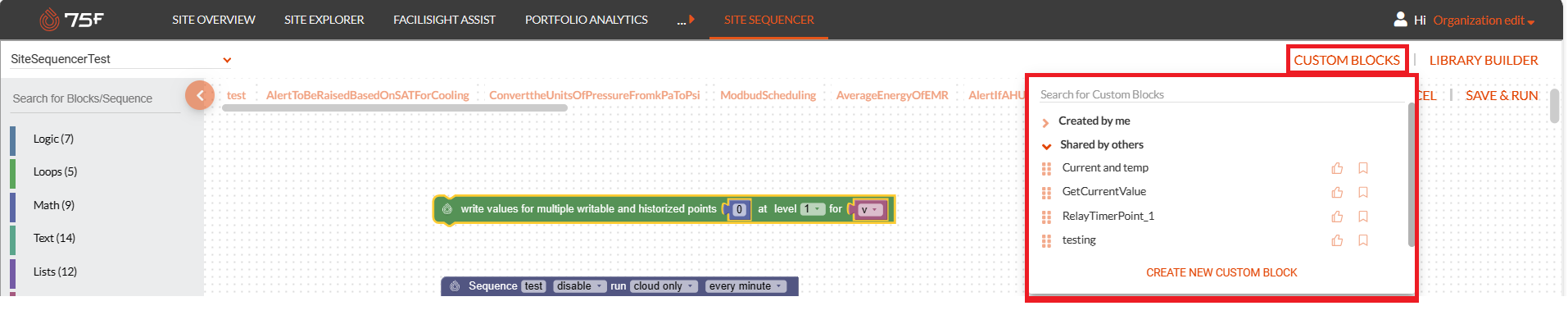Viewport: 1568px width, 315px height.
Task: Open the user profile icon
Action: point(1400,19)
